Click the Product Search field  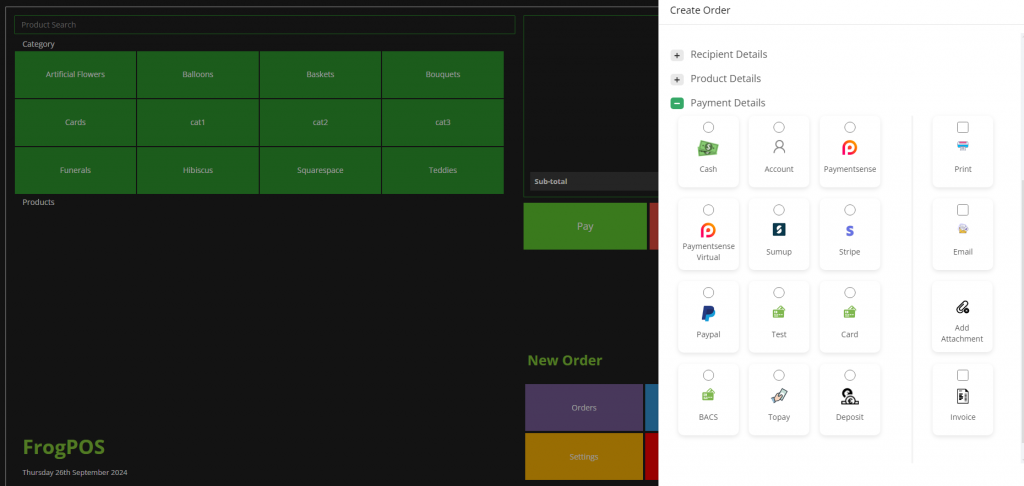point(265,24)
